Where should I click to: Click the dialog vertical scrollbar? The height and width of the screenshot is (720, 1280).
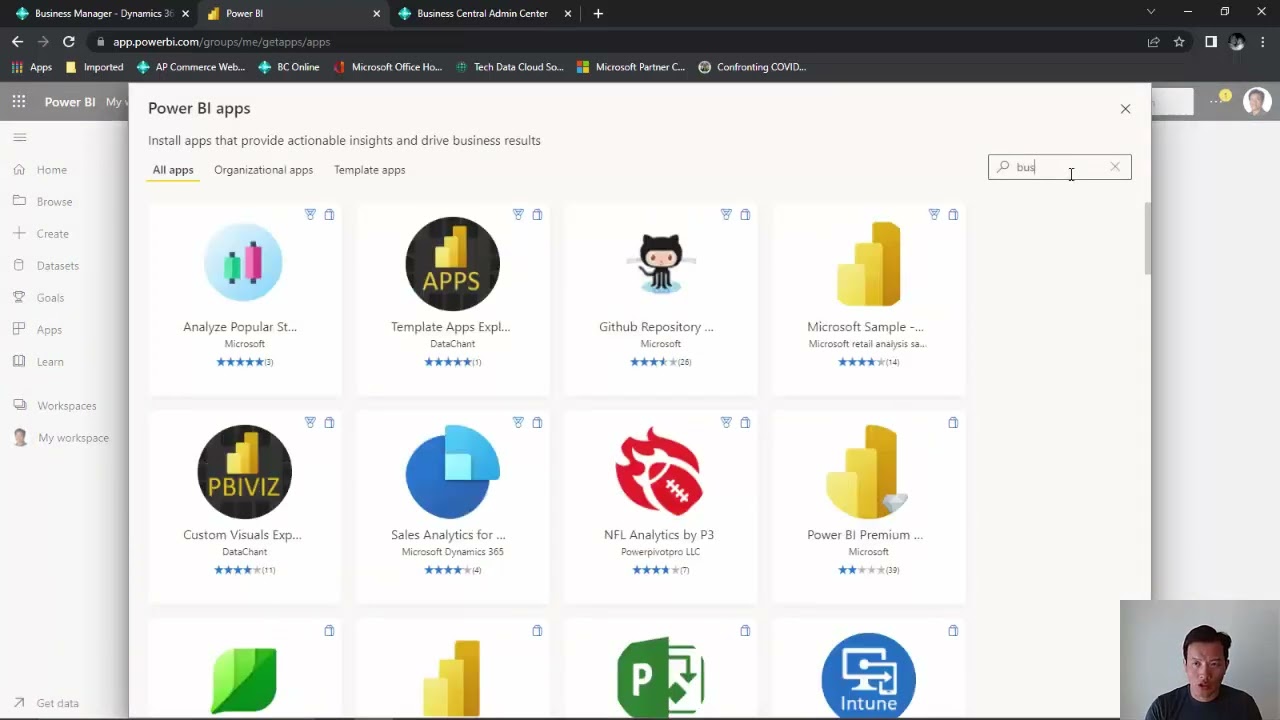pyautogui.click(x=1148, y=240)
